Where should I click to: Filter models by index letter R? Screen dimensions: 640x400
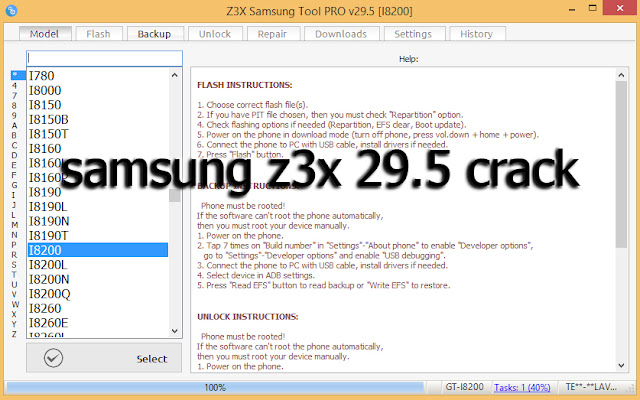point(14,255)
